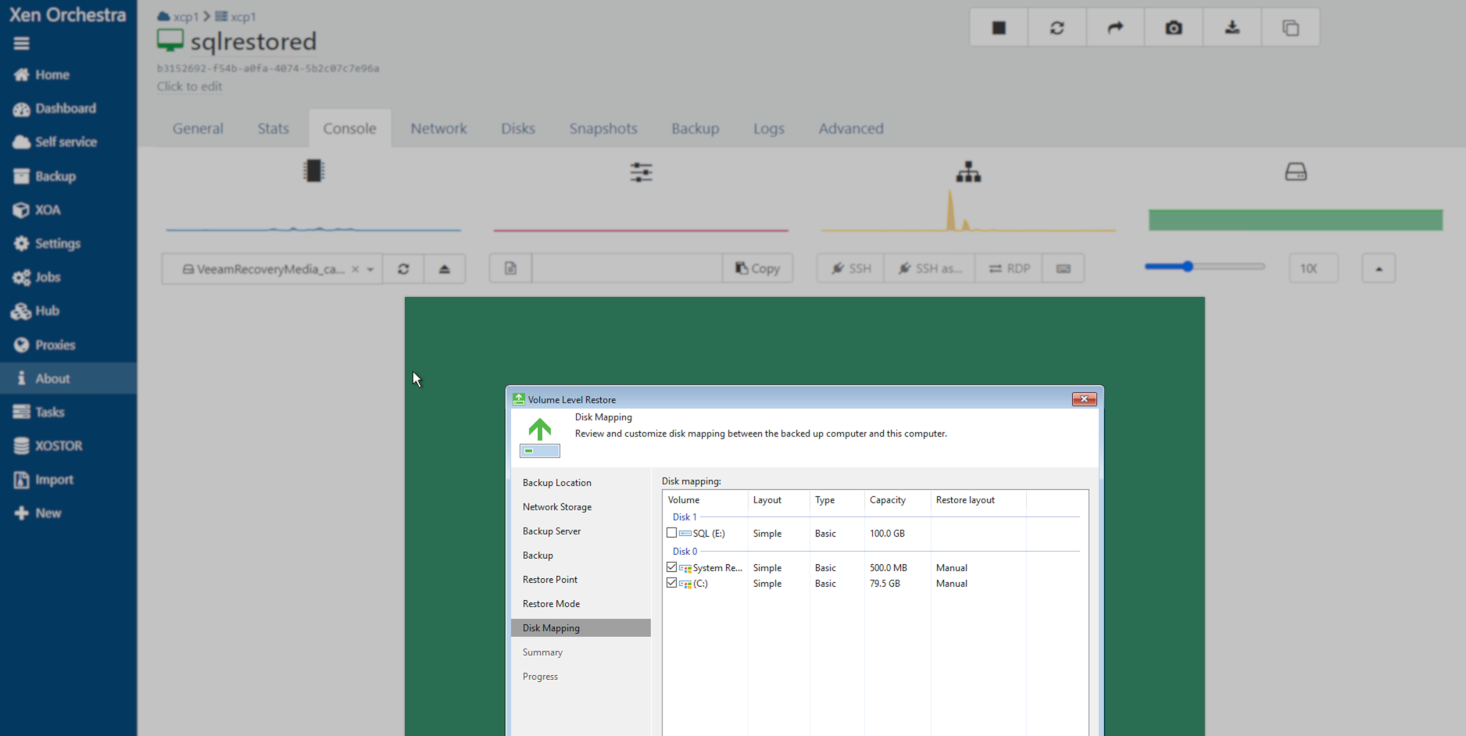Open the Network tab
Viewport: 1466px width, 736px height.
tap(439, 129)
